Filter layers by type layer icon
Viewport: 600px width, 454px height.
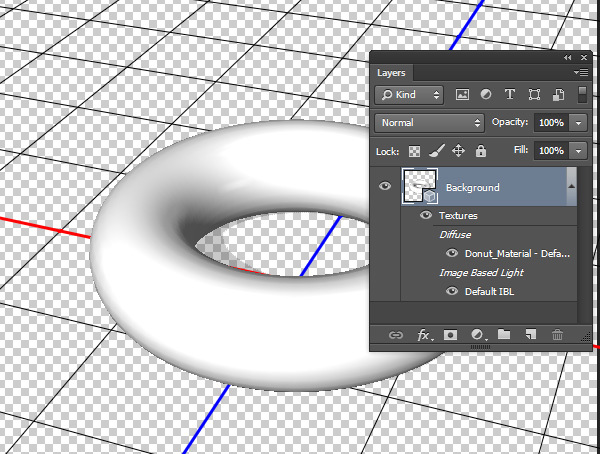(510, 95)
